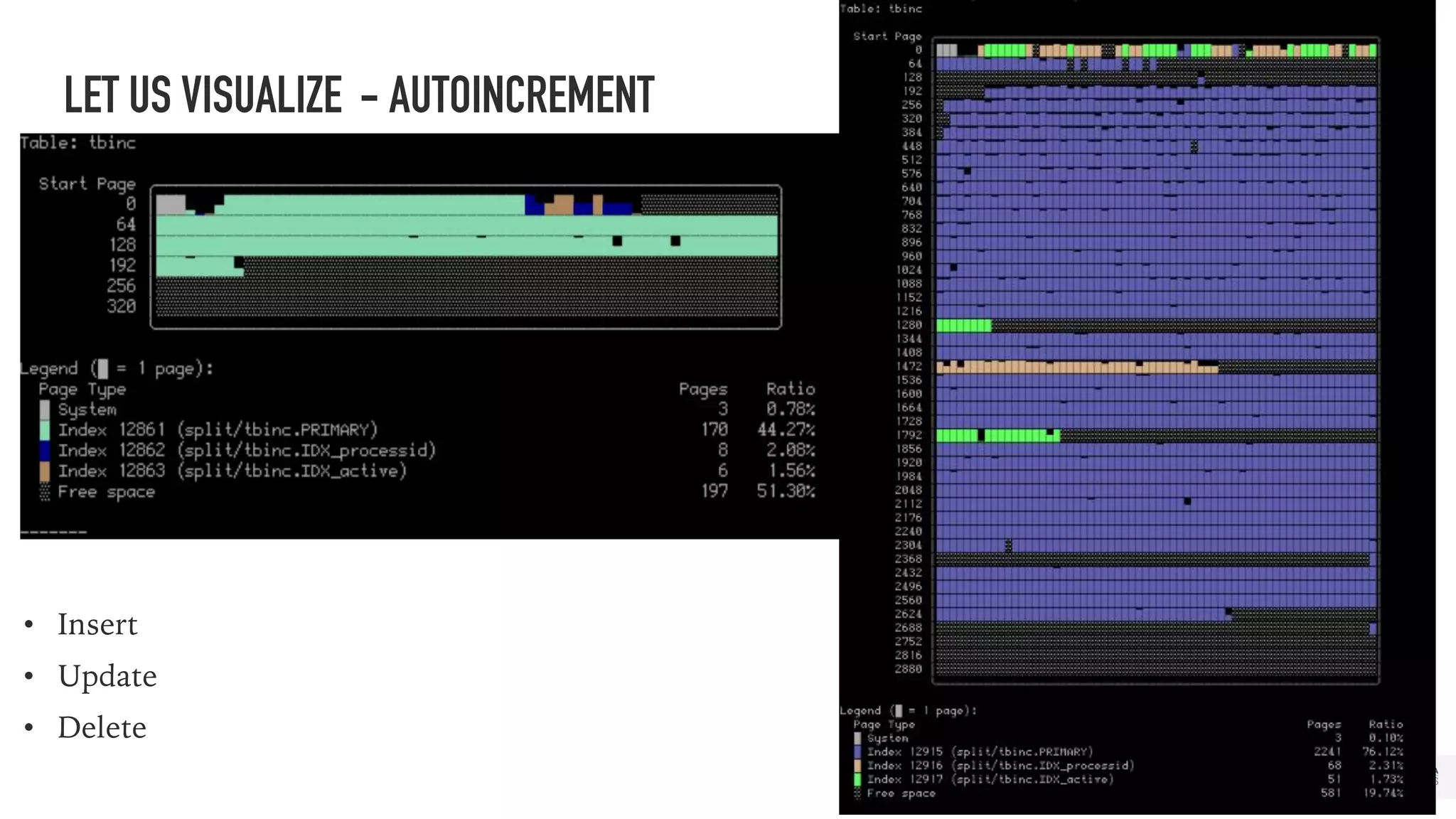This screenshot has width=1456, height=819.
Task: Click purple PRIMARY swatch in right legend
Action: click(857, 752)
